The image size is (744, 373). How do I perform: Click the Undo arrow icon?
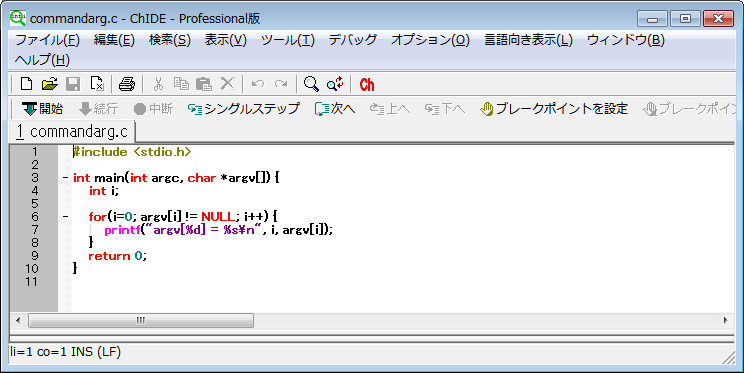(x=258, y=84)
